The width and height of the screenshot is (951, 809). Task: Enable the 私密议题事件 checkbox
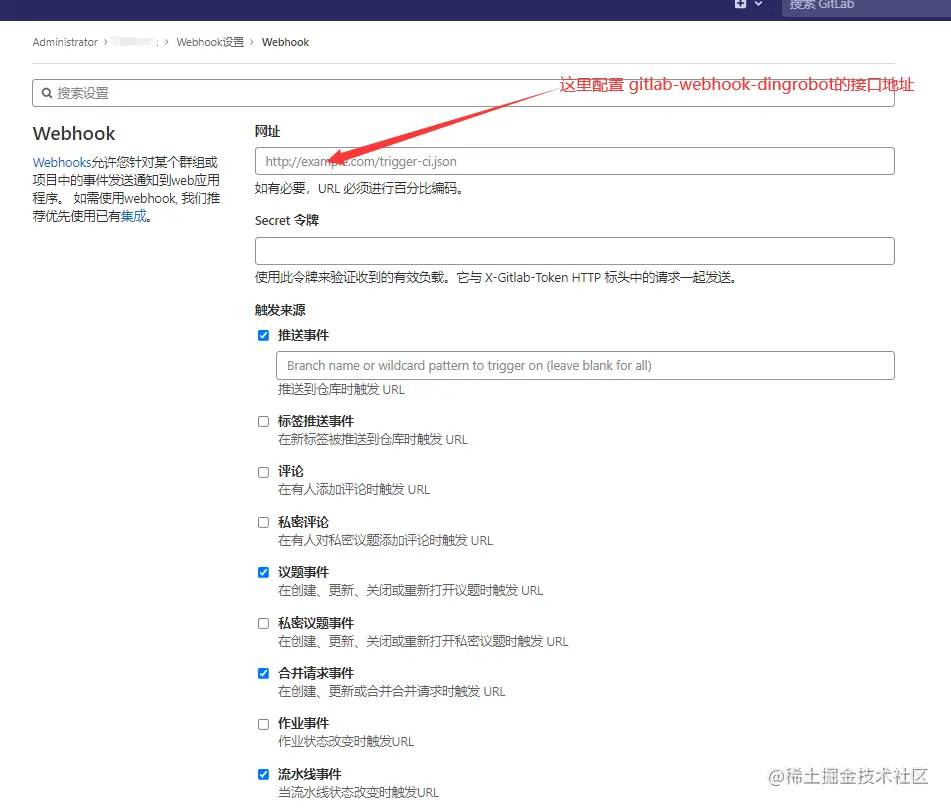click(x=263, y=623)
